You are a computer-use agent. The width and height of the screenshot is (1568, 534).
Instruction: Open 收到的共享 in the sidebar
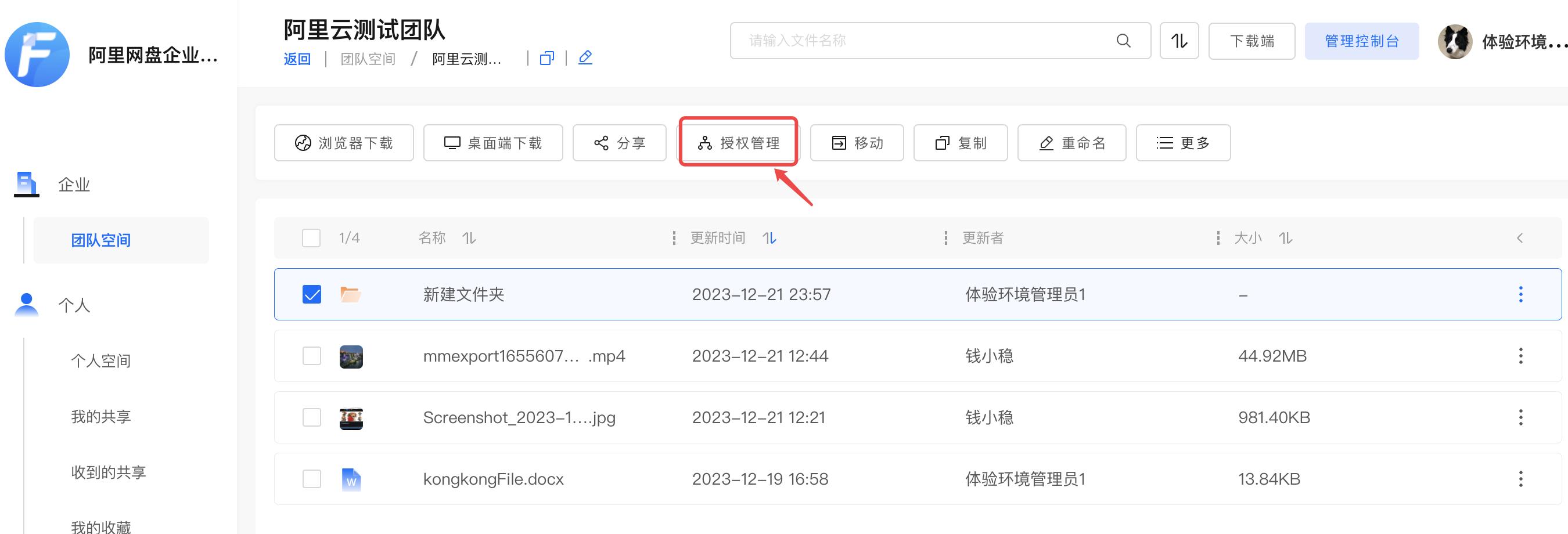[x=109, y=472]
